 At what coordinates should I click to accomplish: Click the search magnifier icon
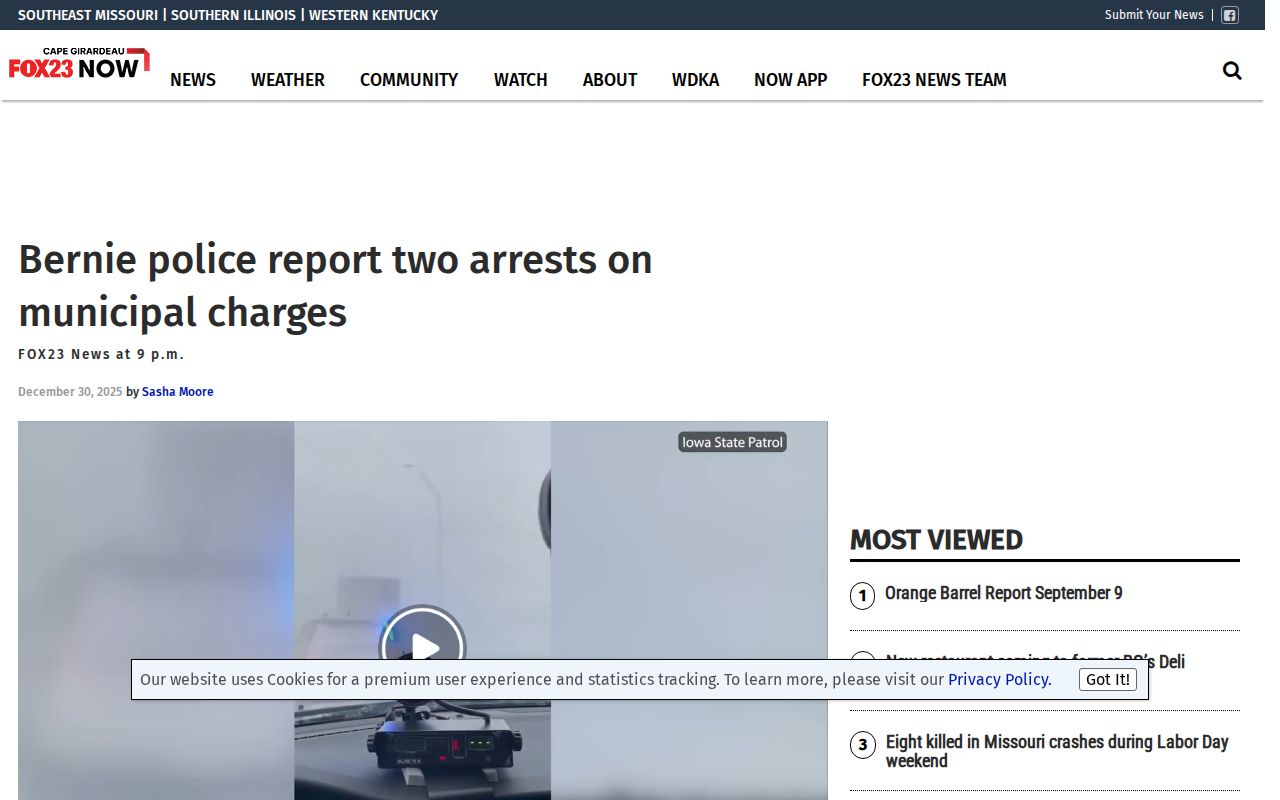[1232, 70]
